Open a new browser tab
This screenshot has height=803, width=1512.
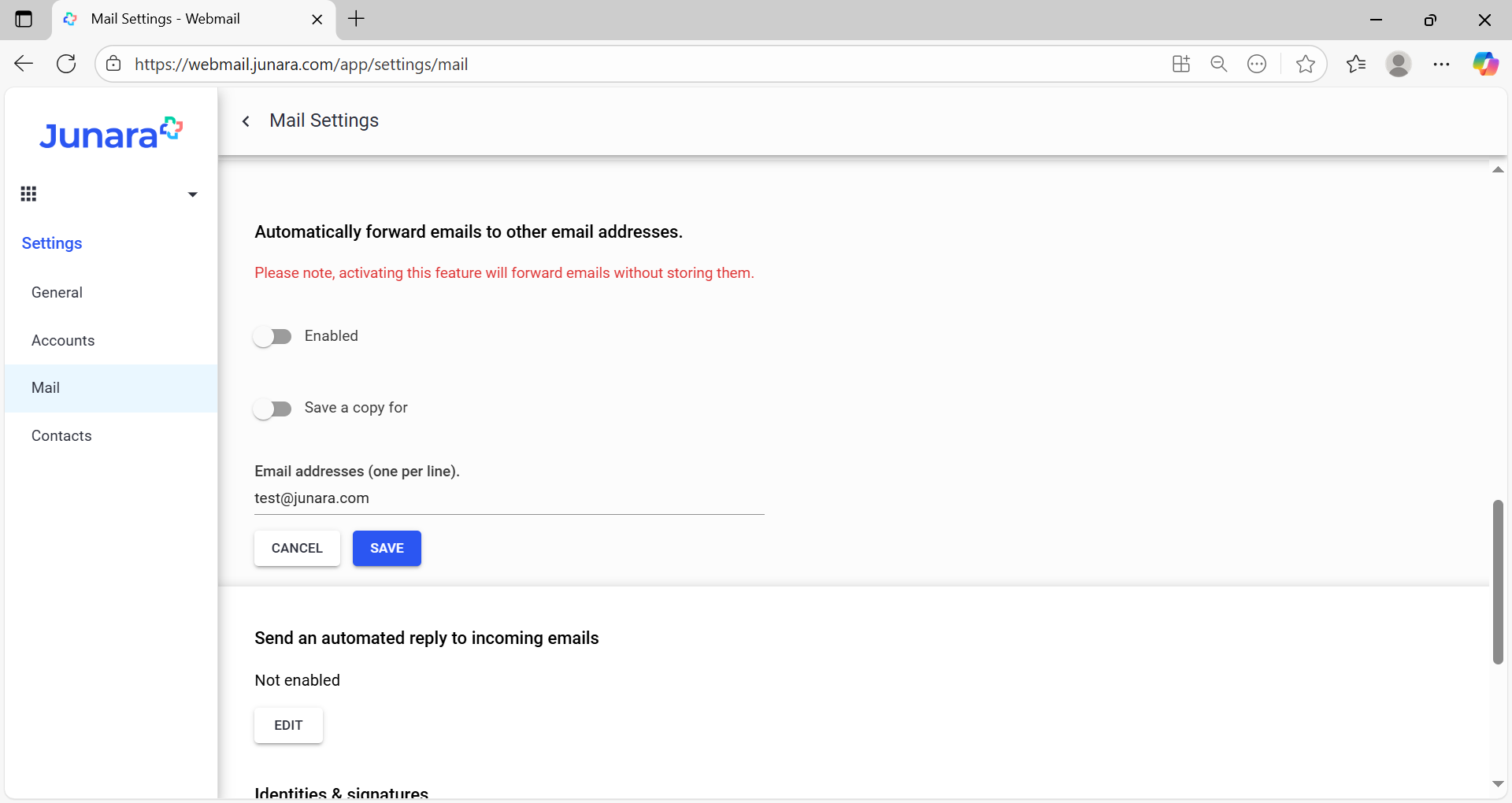pyautogui.click(x=357, y=19)
